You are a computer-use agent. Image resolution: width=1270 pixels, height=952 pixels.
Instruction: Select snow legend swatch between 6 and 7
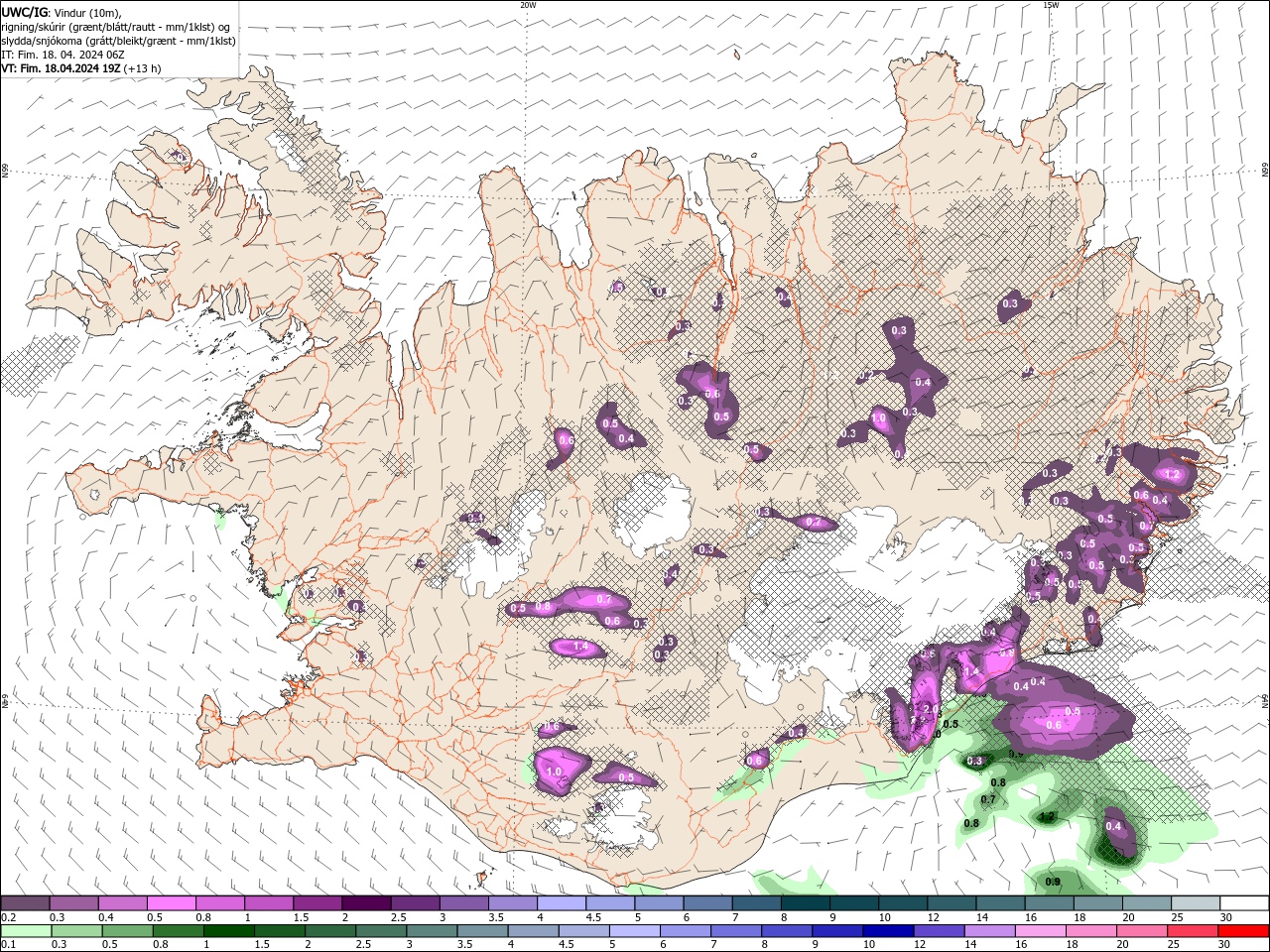click(x=707, y=903)
